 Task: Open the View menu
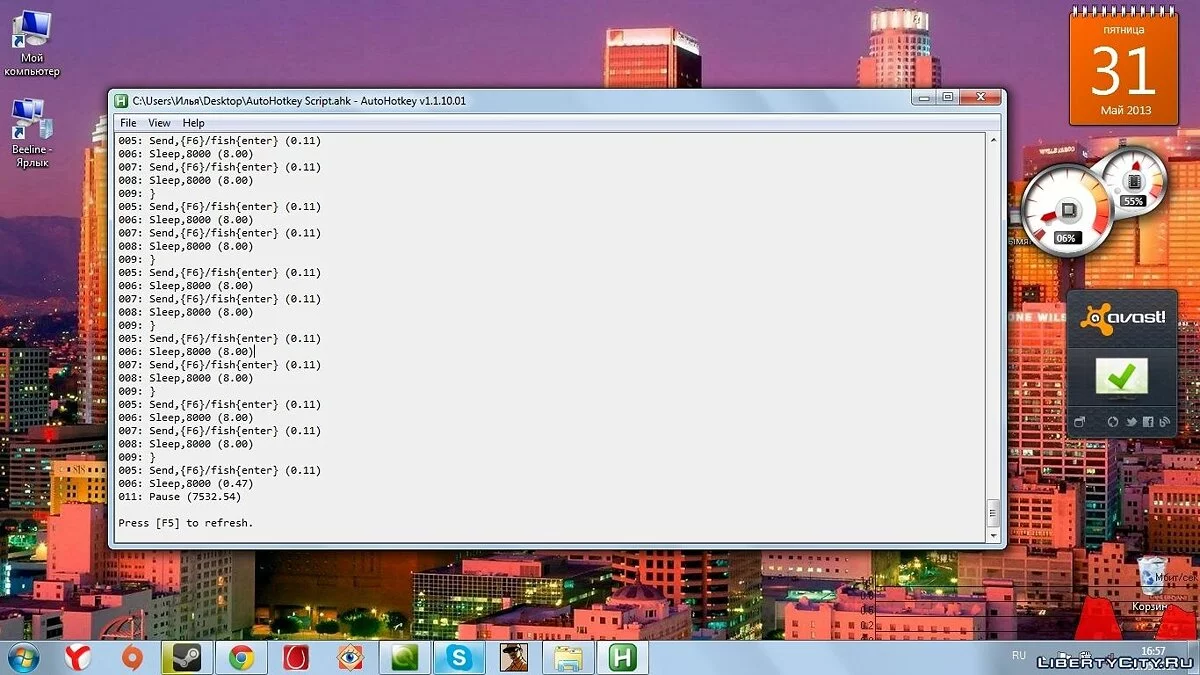(x=159, y=123)
